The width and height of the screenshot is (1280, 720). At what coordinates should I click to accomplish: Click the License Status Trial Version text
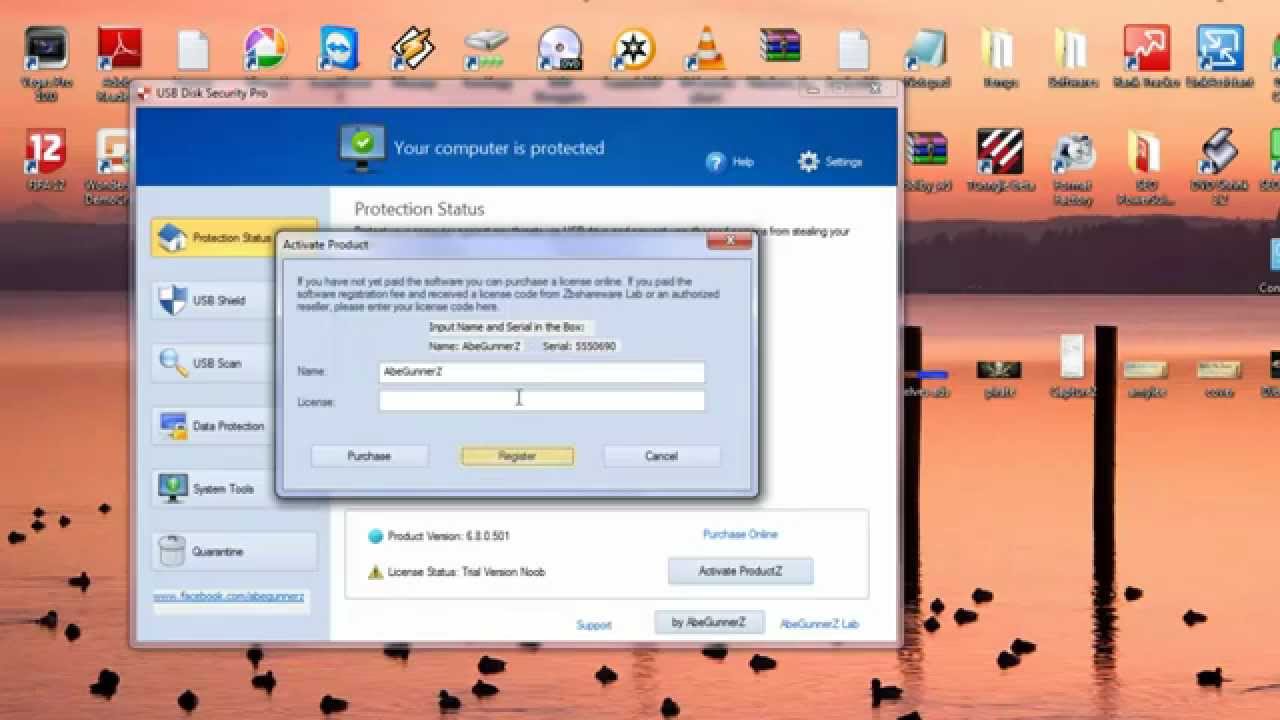(466, 572)
